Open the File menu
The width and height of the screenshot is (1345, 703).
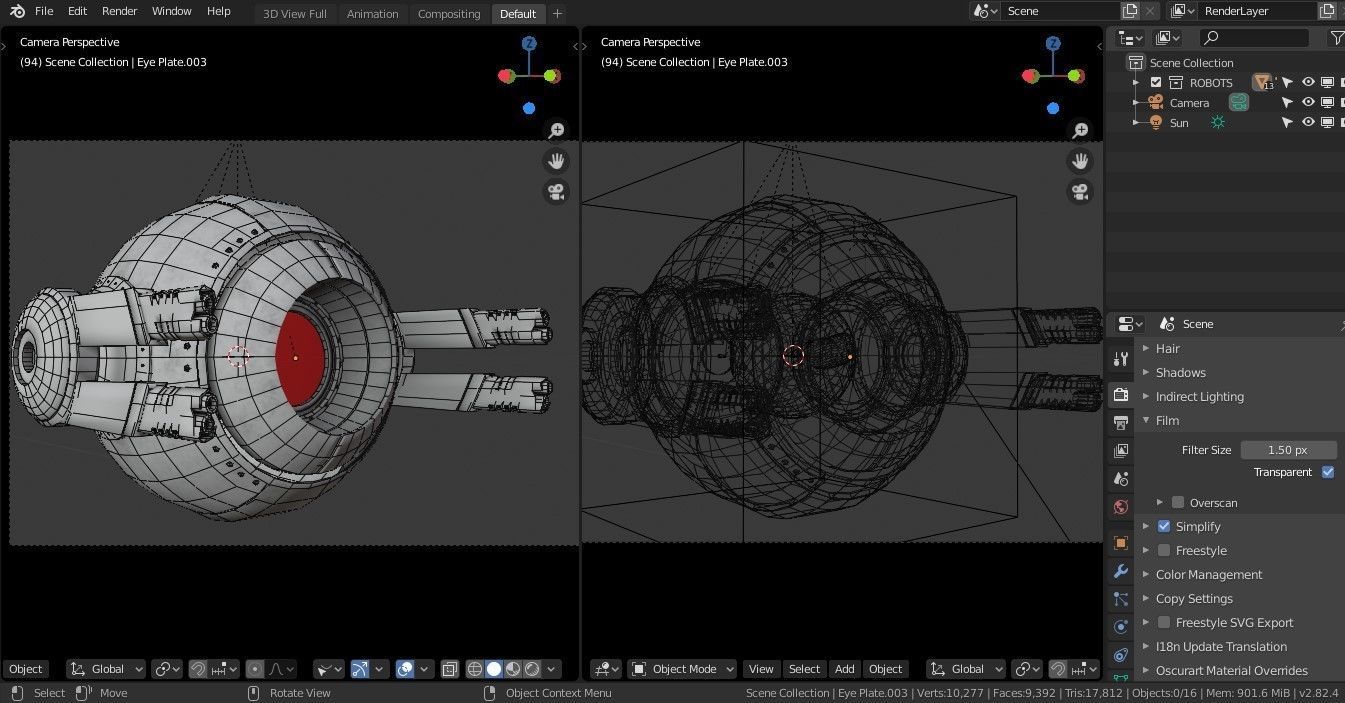click(44, 11)
